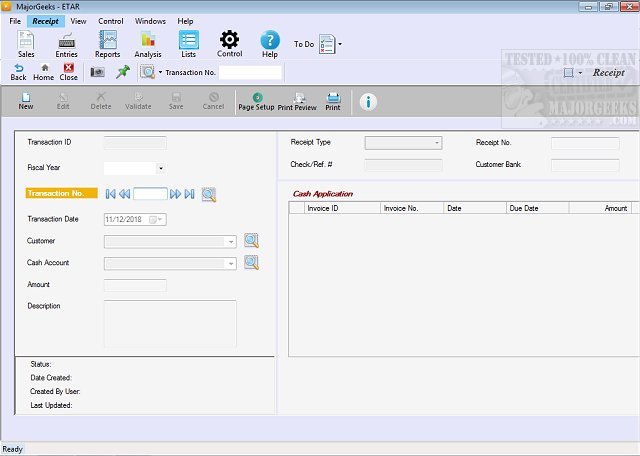The height and width of the screenshot is (456, 640).
Task: Click the Control gear icon
Action: point(230,42)
